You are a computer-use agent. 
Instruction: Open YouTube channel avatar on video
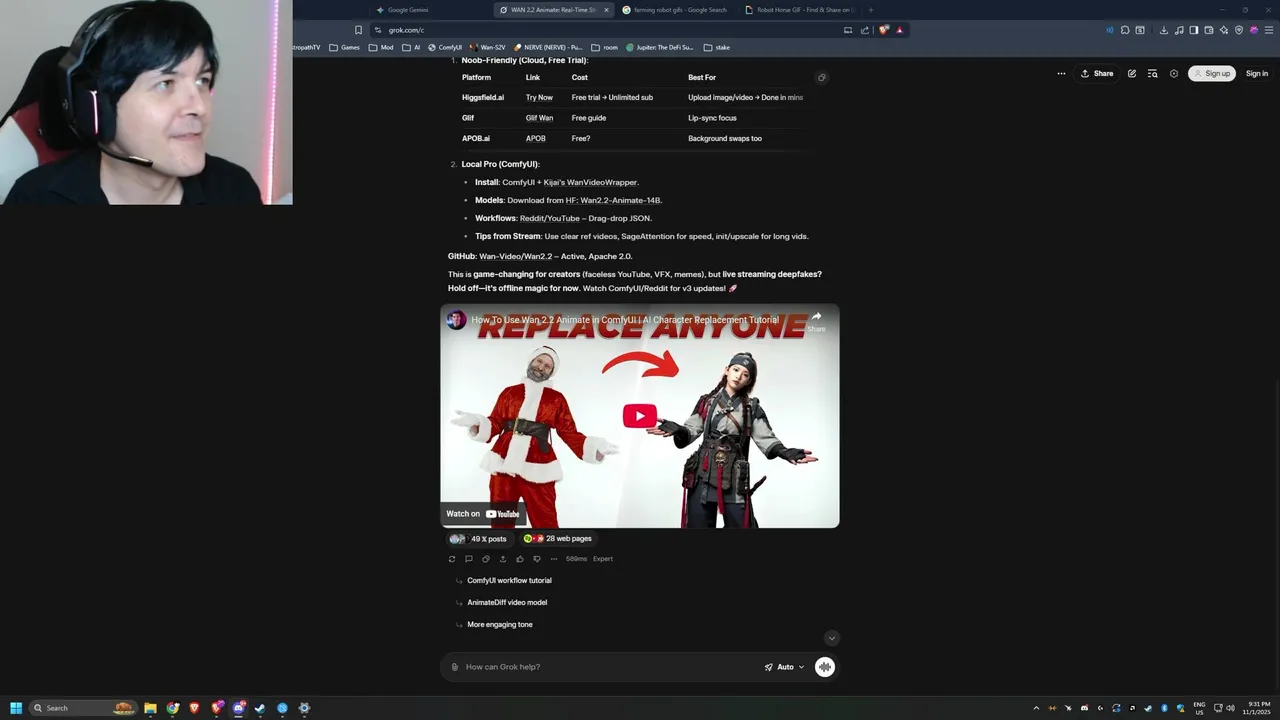456,320
